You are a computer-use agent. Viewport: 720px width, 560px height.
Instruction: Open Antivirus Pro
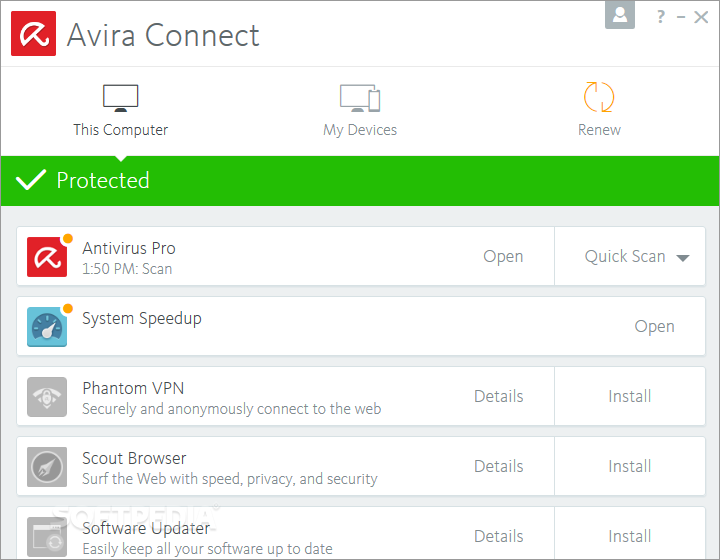tap(503, 257)
